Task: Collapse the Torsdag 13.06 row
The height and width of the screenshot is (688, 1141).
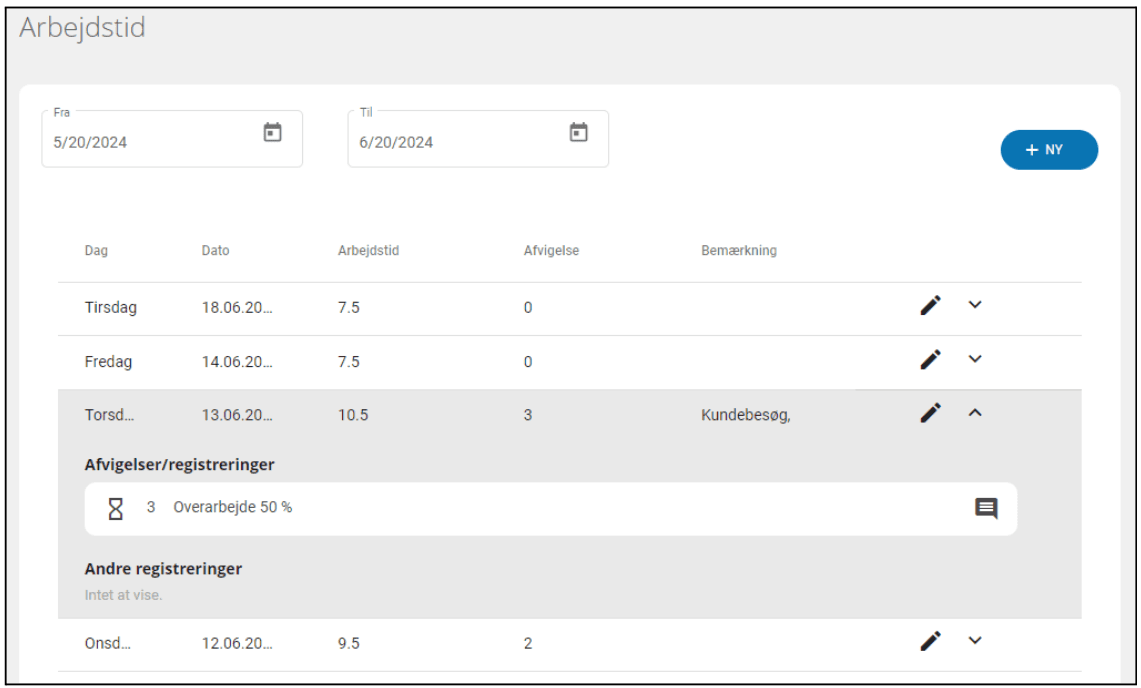Action: [976, 412]
